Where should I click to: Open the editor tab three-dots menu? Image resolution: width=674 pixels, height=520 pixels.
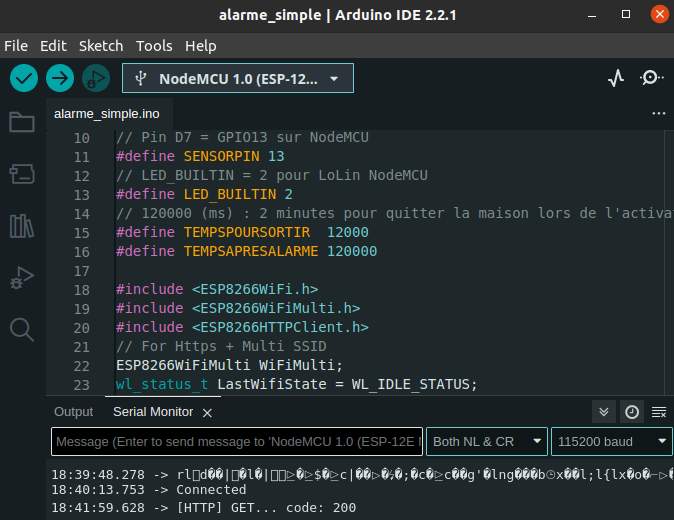click(x=659, y=113)
